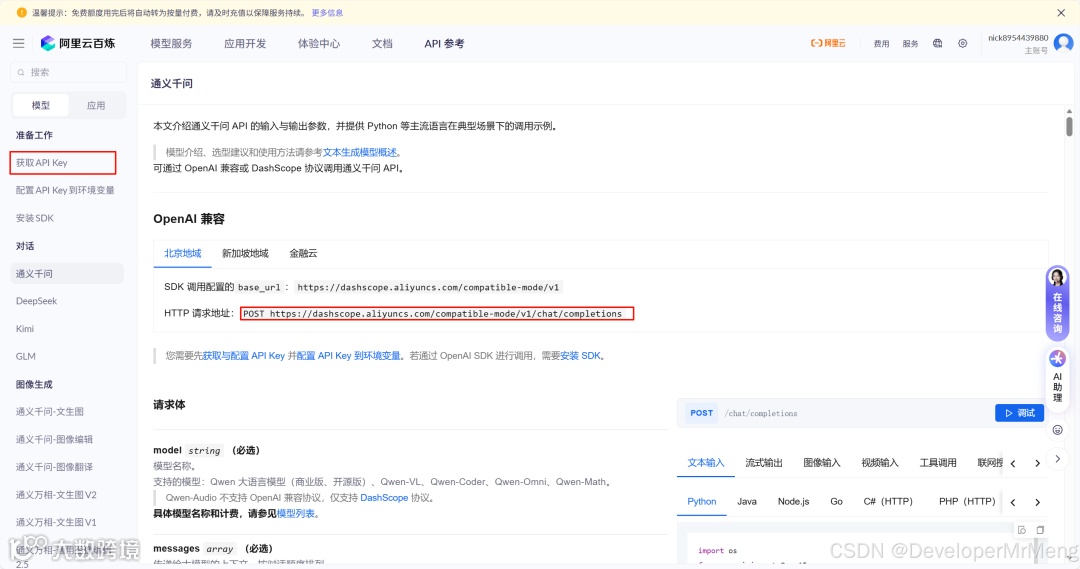Viewport: 1080px width, 569px height.
Task: Select the Go code tab
Action: pos(837,501)
